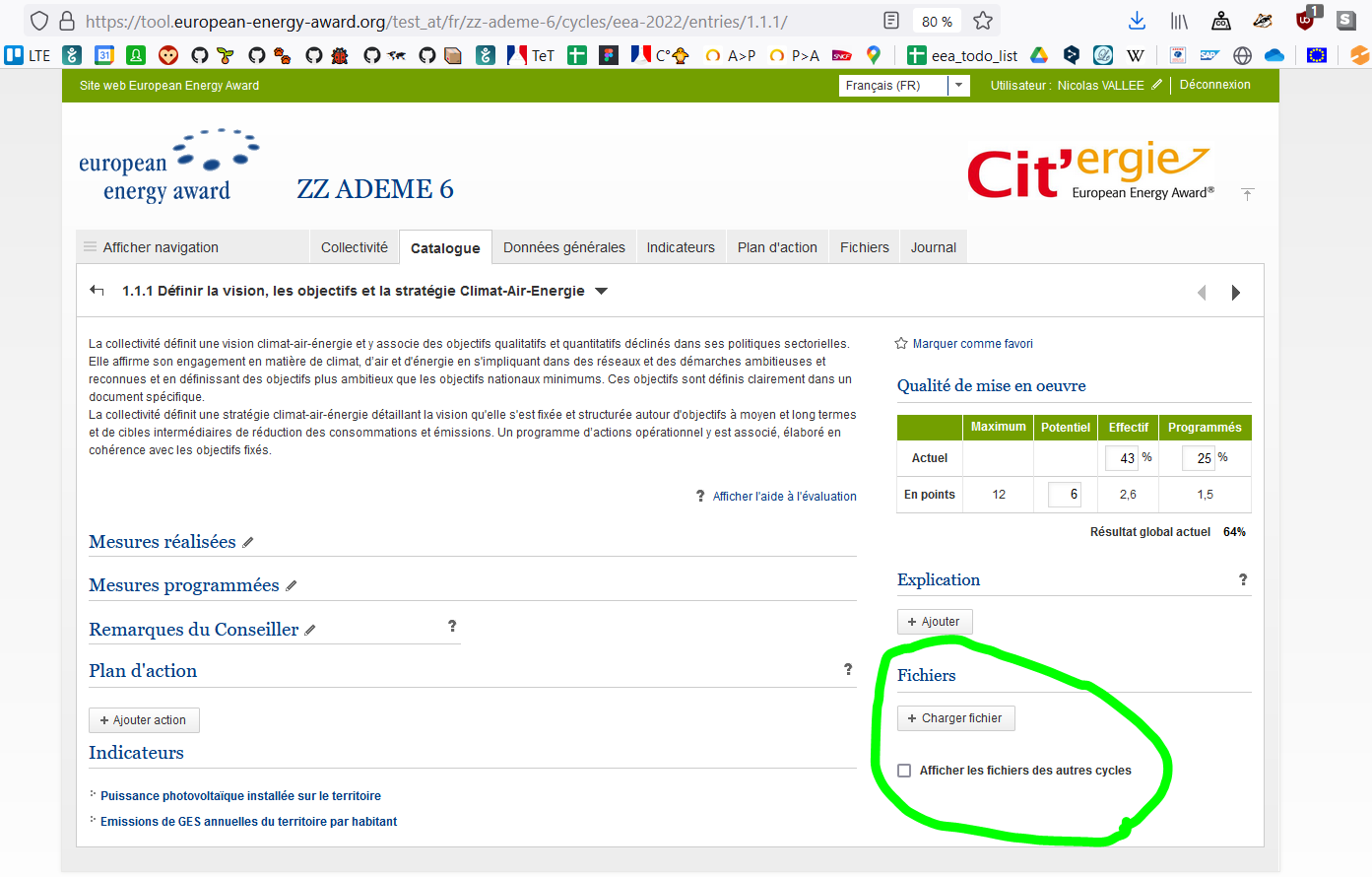Edit "Remarques du Conseiller" via pencil icon
The height and width of the screenshot is (877, 1372).
(x=310, y=628)
